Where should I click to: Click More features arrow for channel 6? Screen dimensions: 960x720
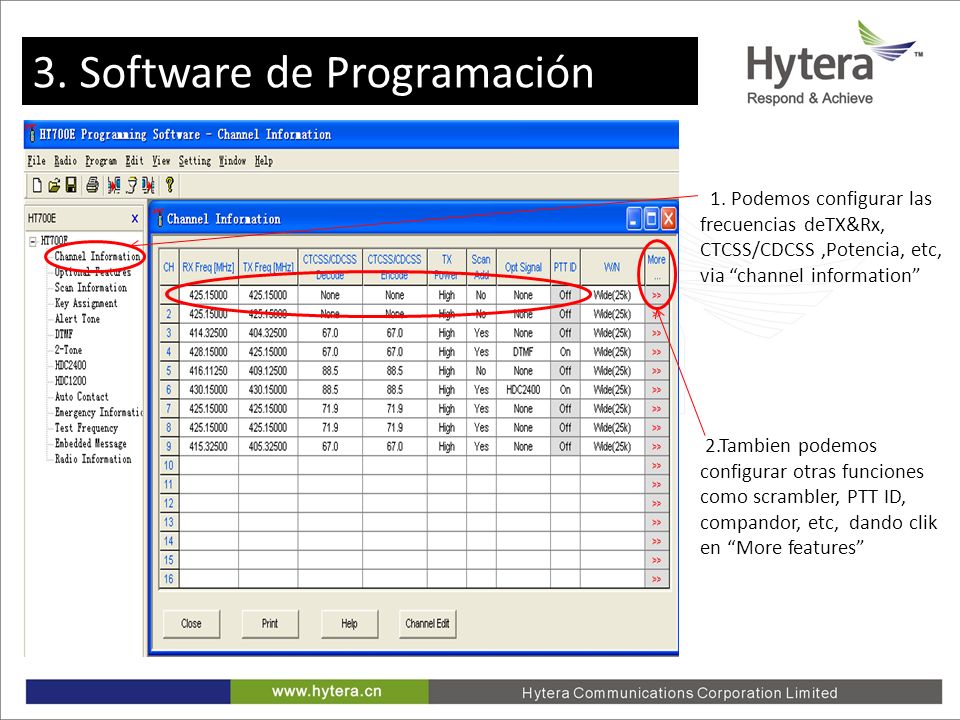tap(657, 390)
